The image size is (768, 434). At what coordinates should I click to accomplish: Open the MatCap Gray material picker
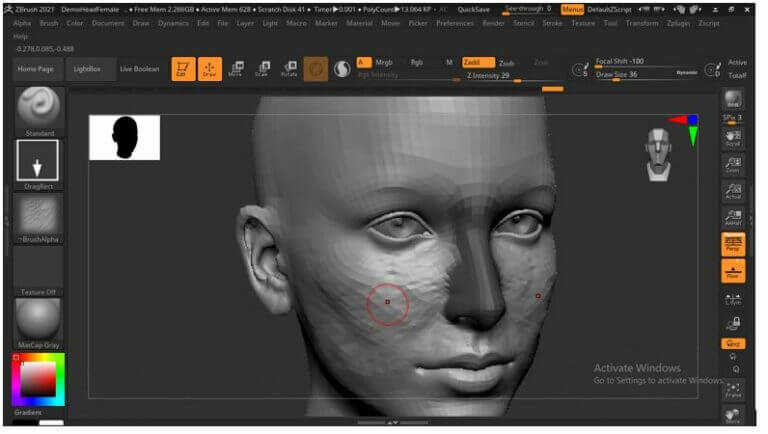point(39,324)
